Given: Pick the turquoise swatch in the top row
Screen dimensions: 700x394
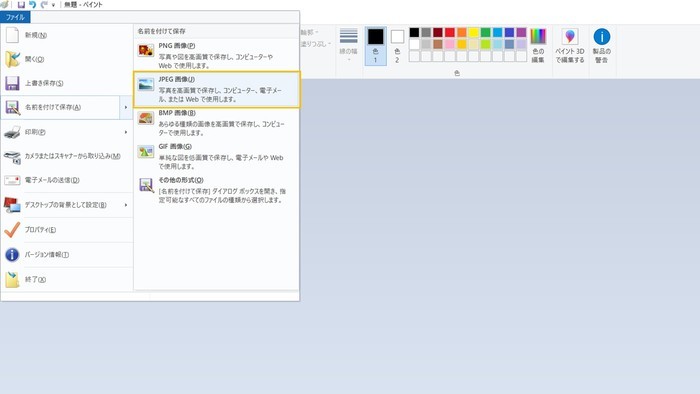Looking at the screenshot, I should coord(497,32).
